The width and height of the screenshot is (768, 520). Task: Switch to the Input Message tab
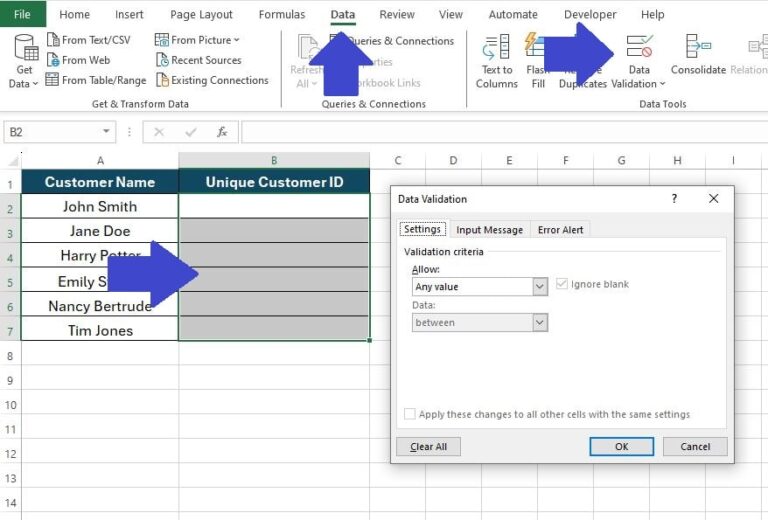[489, 230]
